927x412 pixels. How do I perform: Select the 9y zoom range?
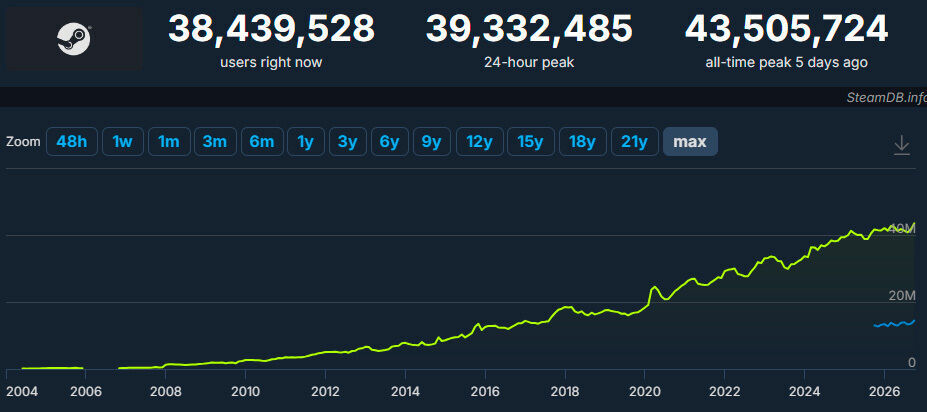(x=432, y=142)
